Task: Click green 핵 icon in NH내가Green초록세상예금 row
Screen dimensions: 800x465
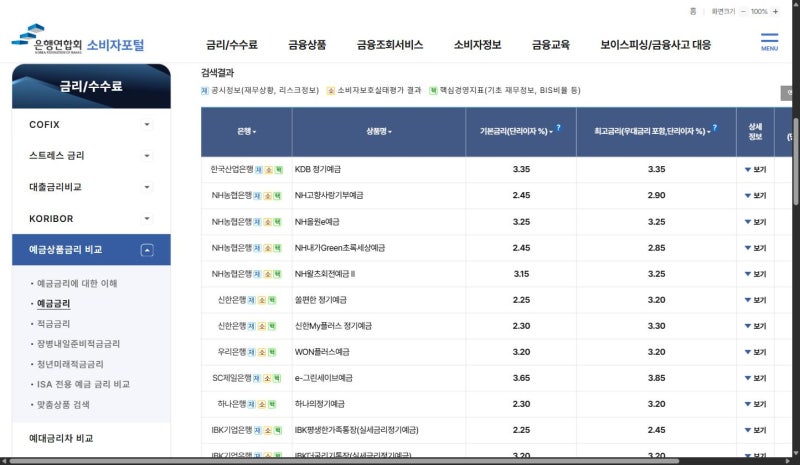Action: (277, 248)
